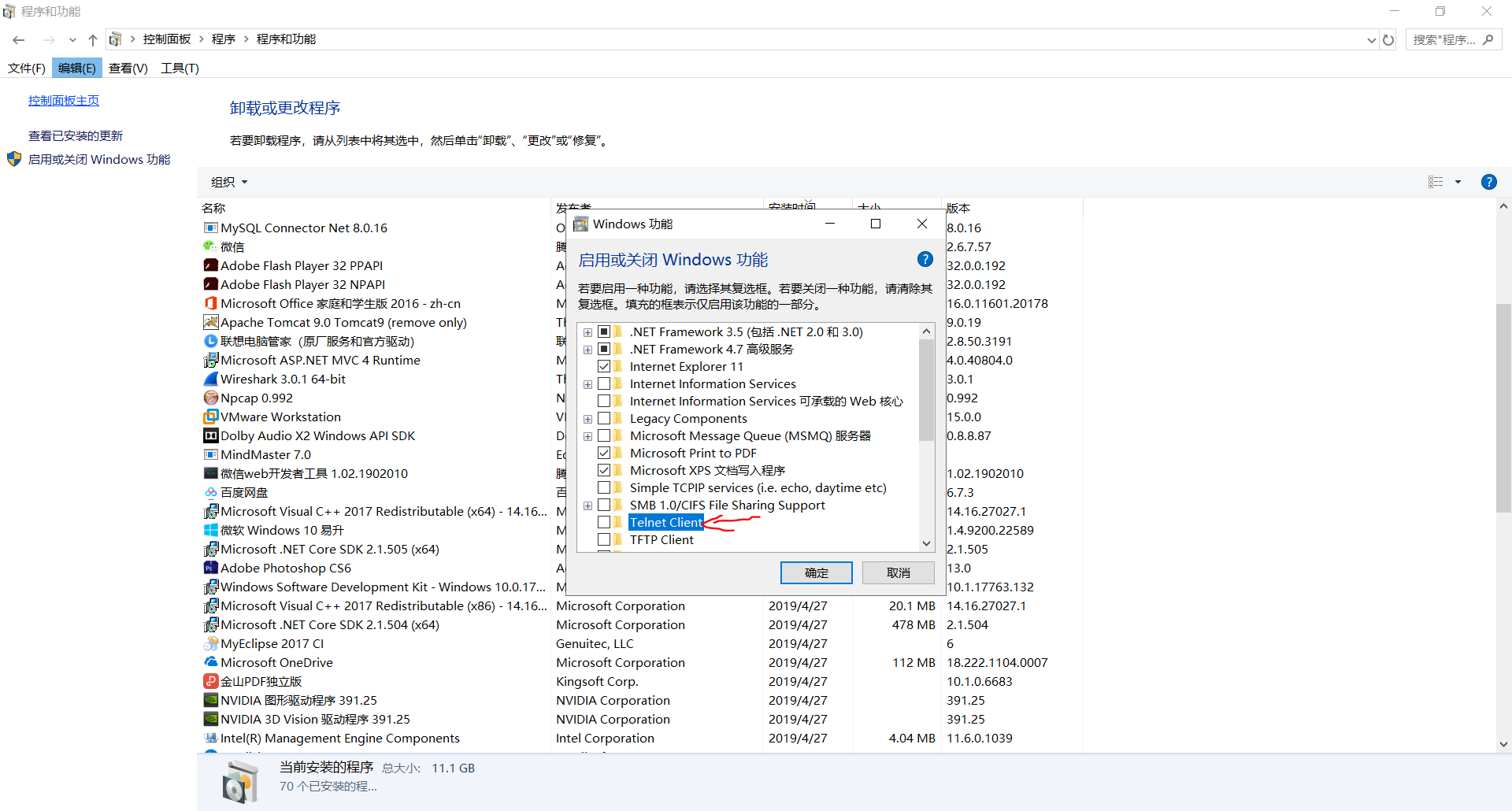
Task: Uncheck Internet Explorer 11
Action: pos(604,367)
